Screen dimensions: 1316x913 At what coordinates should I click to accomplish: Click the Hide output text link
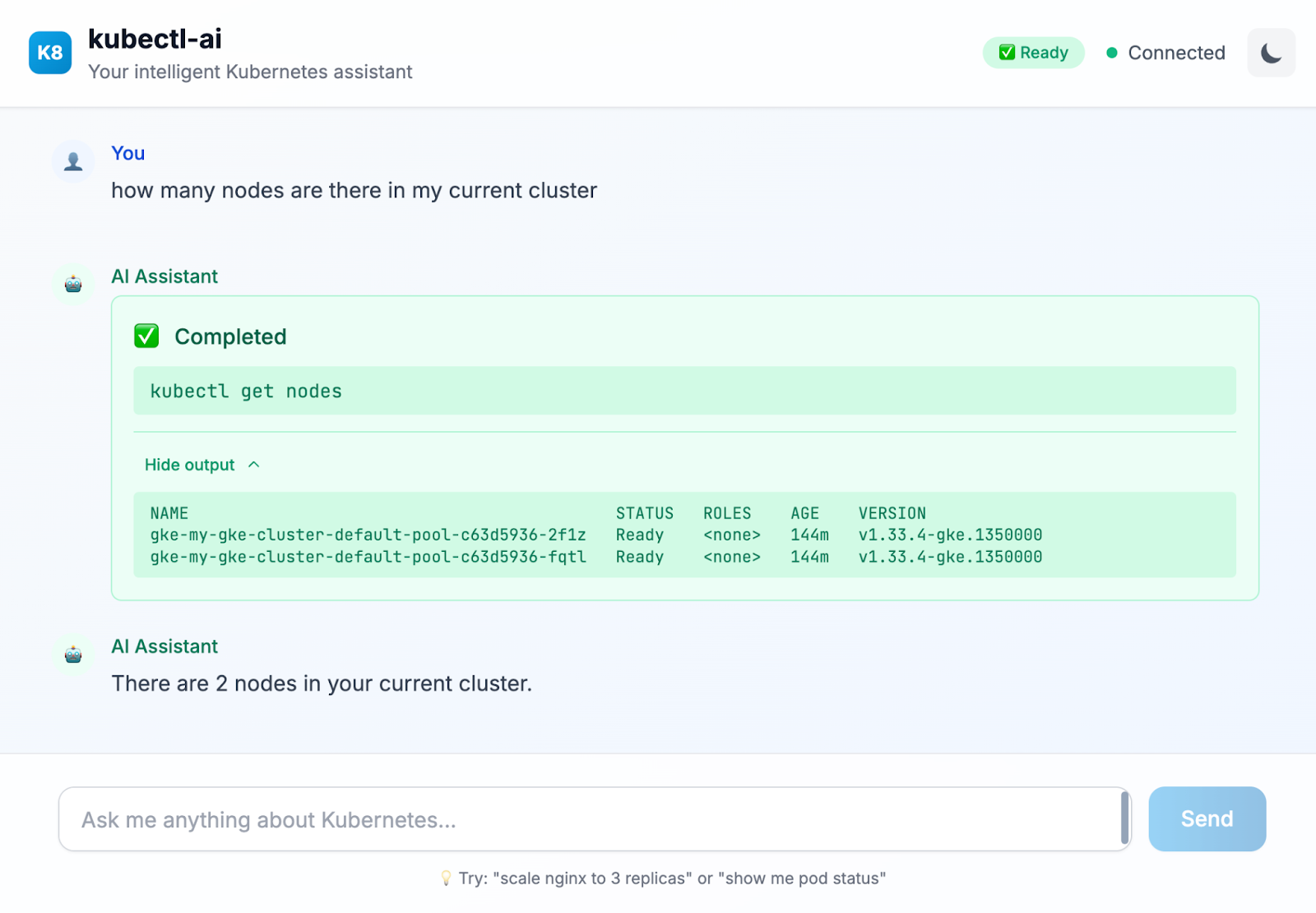(x=189, y=465)
